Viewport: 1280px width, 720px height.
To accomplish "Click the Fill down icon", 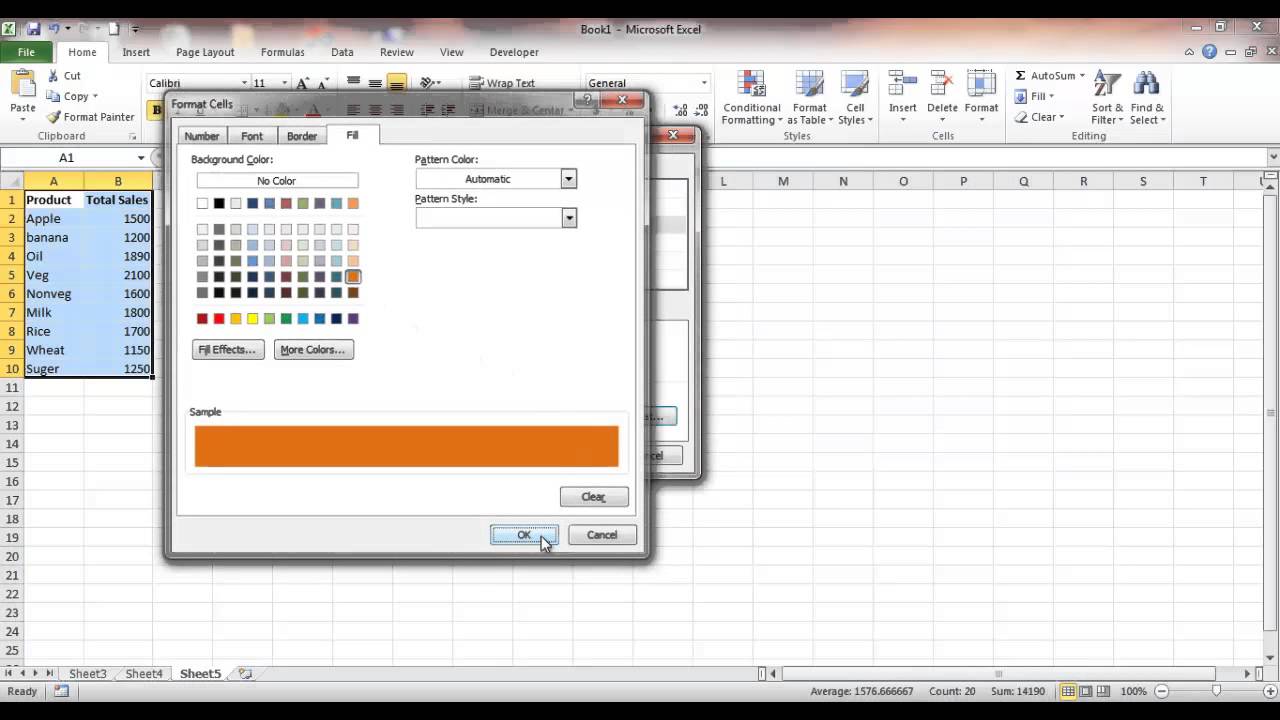I will (1021, 96).
